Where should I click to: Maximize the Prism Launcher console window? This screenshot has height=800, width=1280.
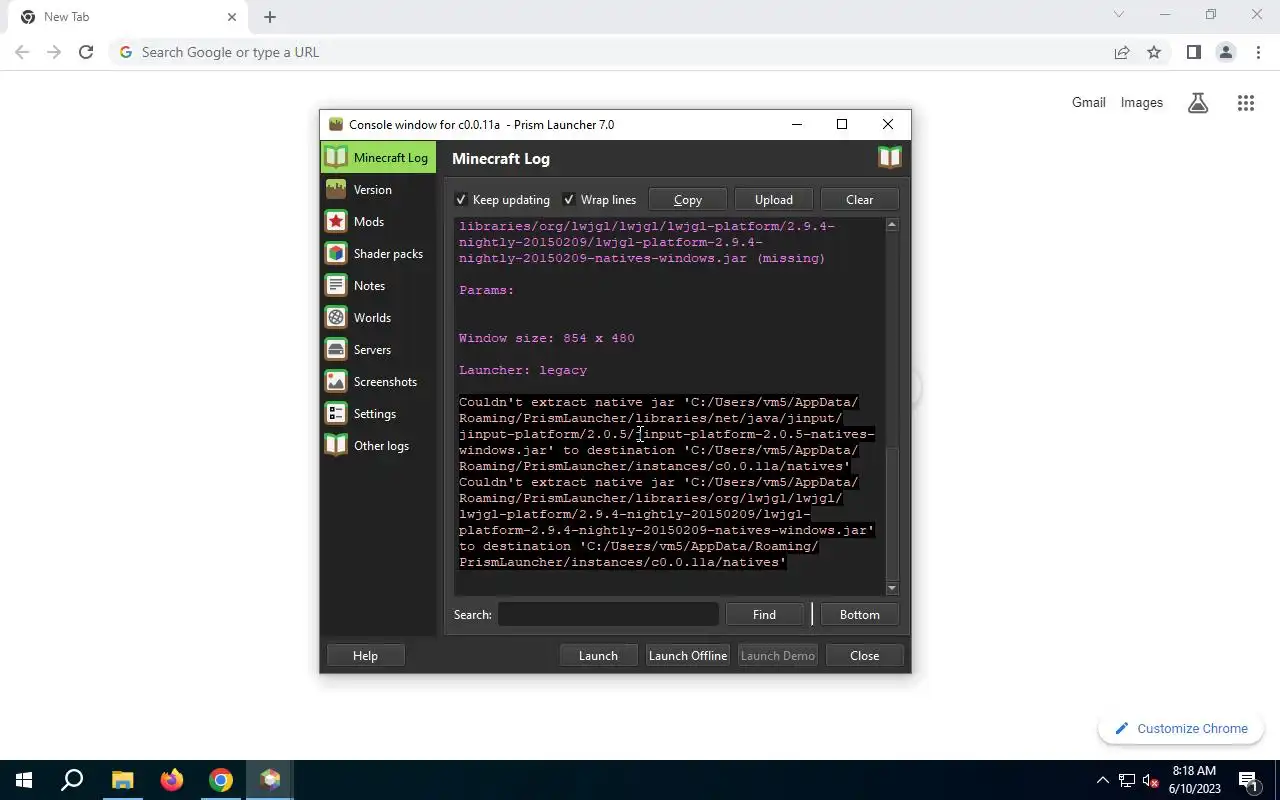tap(842, 124)
